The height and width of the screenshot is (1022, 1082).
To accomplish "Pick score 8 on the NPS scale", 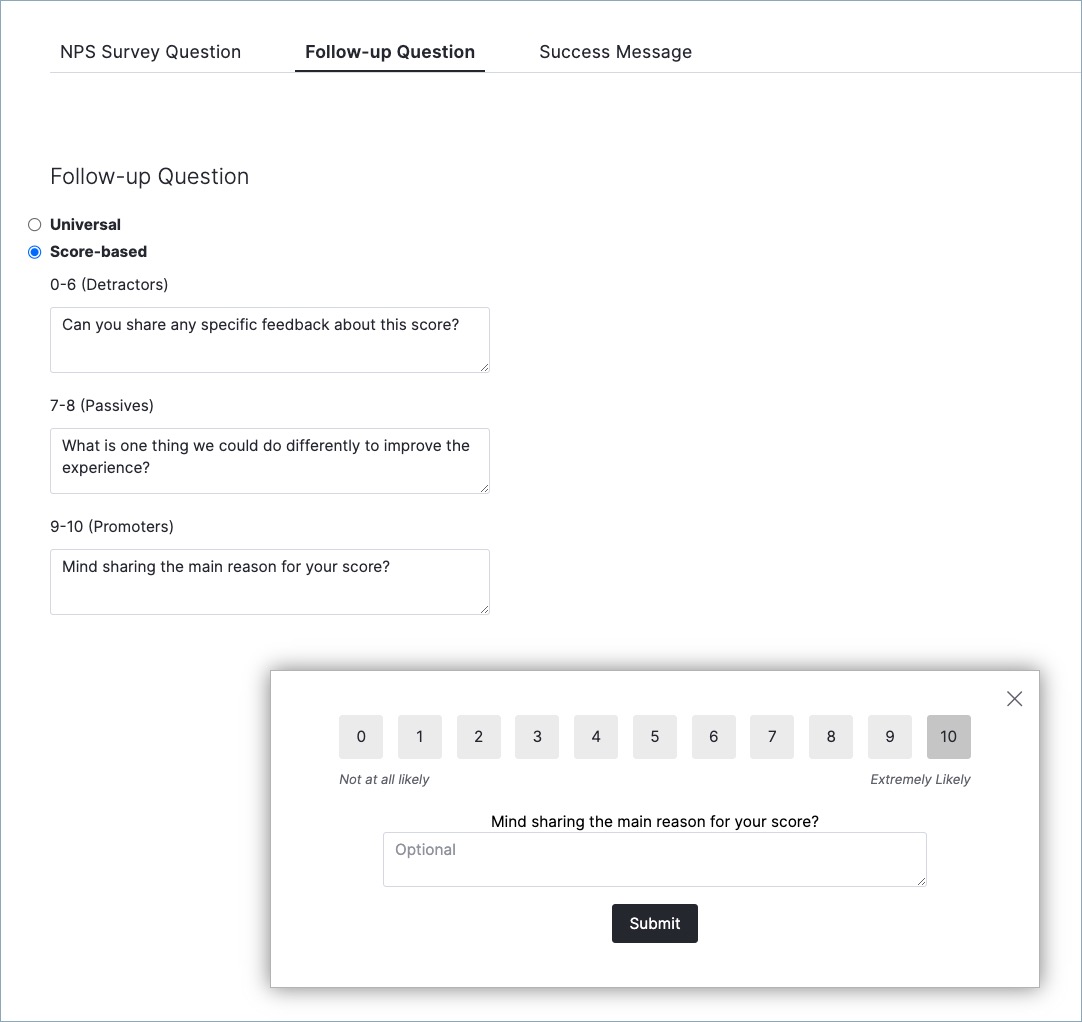I will (831, 737).
